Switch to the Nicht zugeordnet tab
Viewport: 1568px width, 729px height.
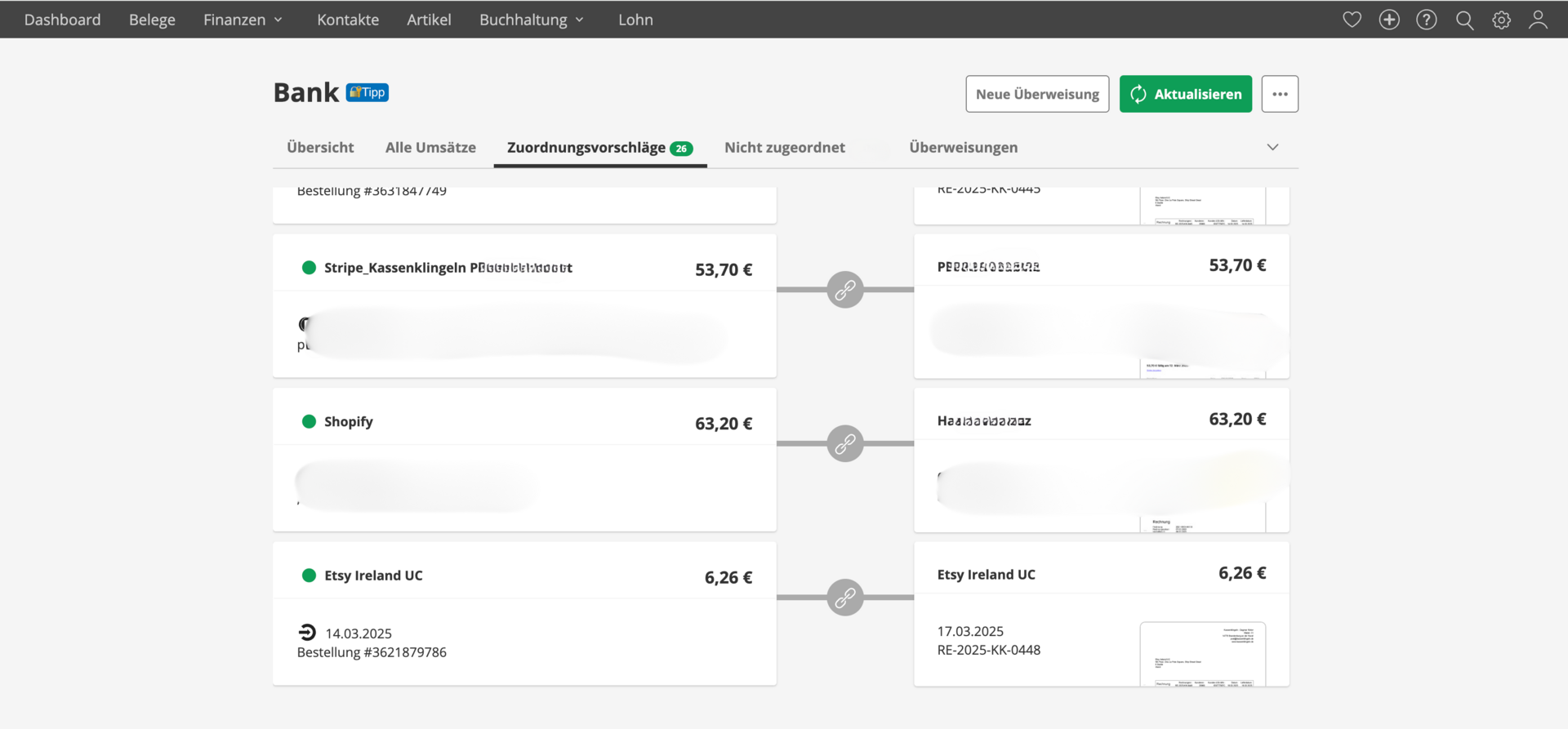pos(784,147)
